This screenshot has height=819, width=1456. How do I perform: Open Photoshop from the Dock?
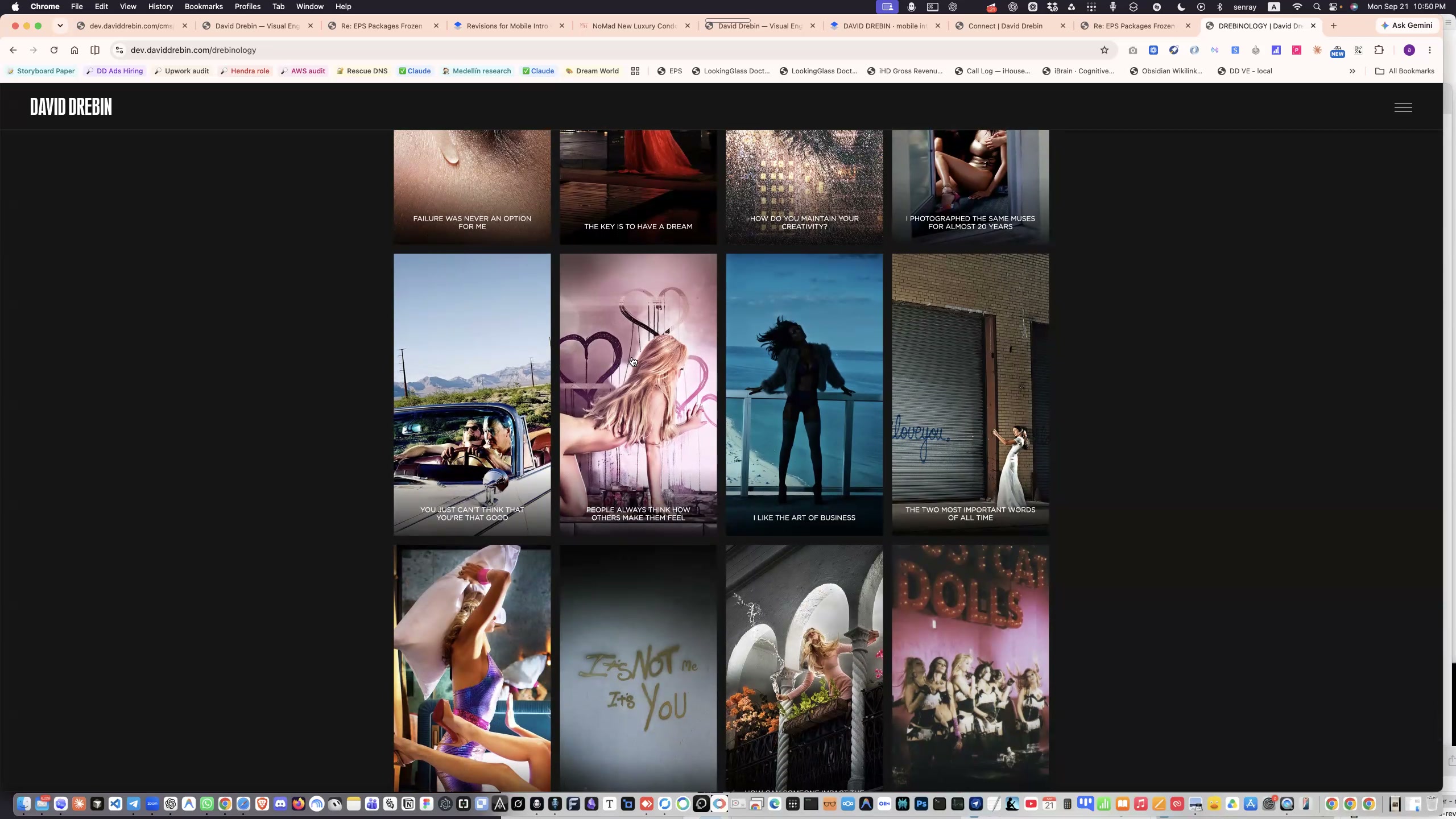click(921, 804)
